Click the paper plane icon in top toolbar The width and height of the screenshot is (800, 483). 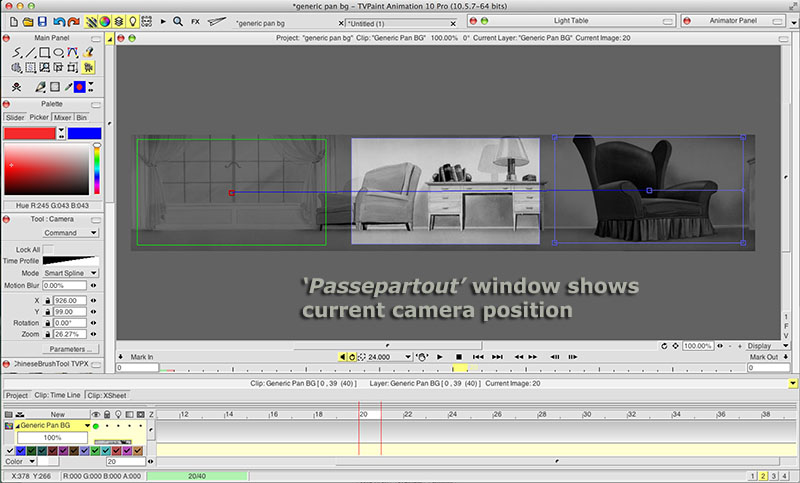coord(217,21)
